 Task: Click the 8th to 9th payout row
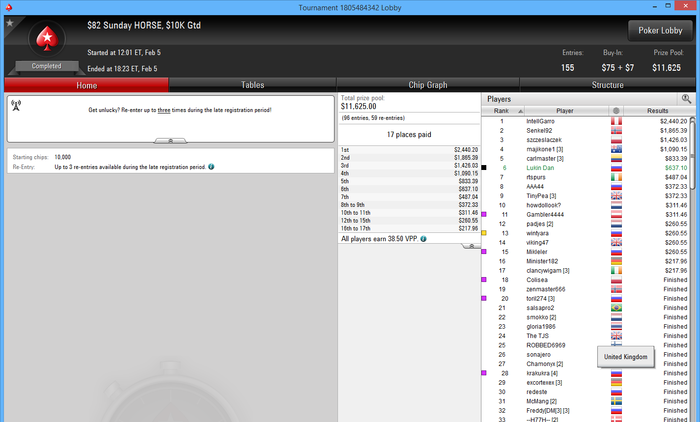pyautogui.click(x=409, y=205)
